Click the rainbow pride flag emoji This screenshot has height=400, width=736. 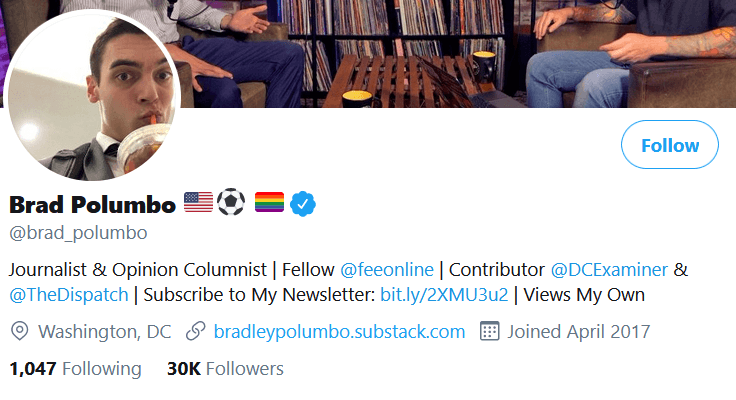[269, 204]
